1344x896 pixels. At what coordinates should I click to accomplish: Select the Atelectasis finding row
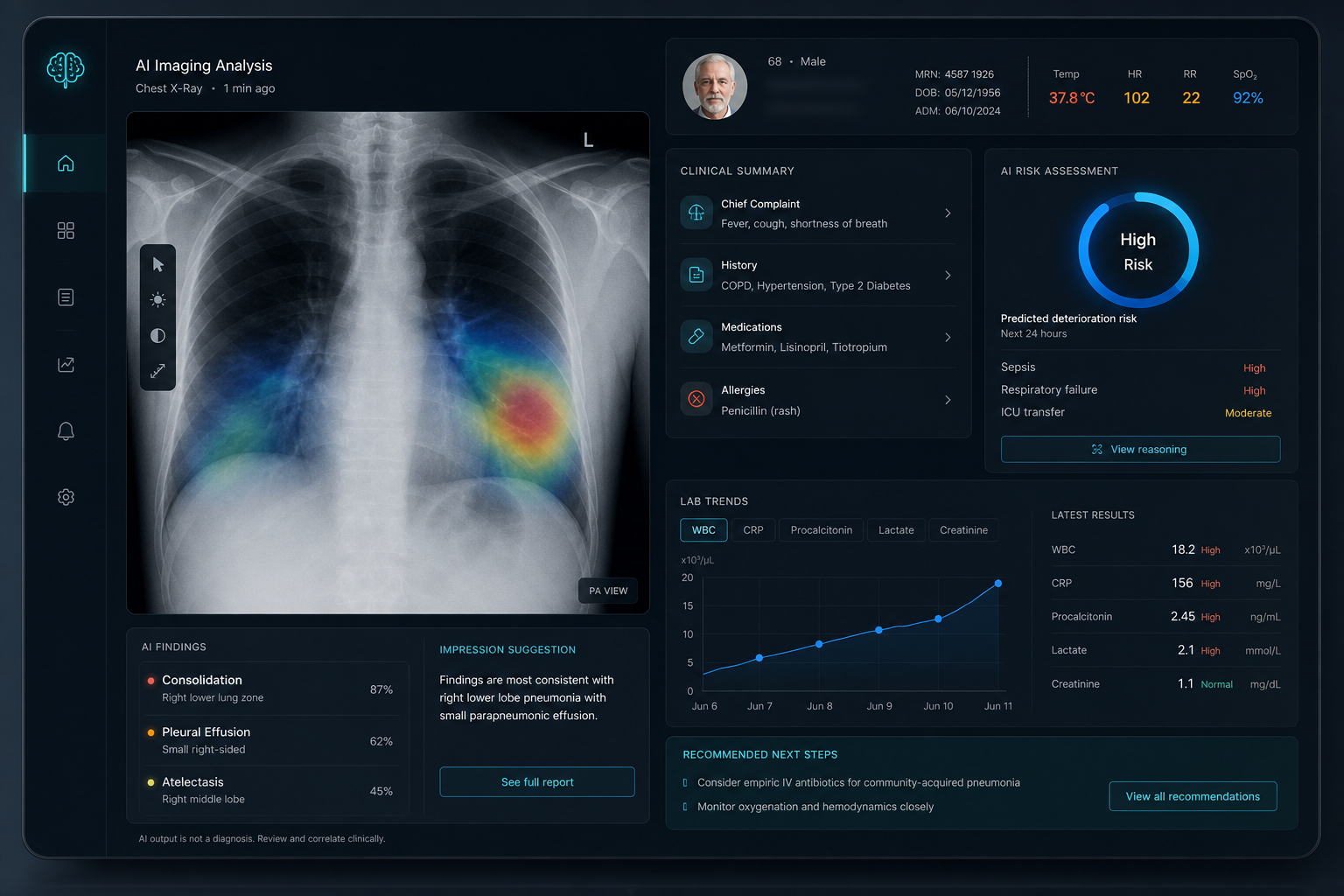click(275, 790)
